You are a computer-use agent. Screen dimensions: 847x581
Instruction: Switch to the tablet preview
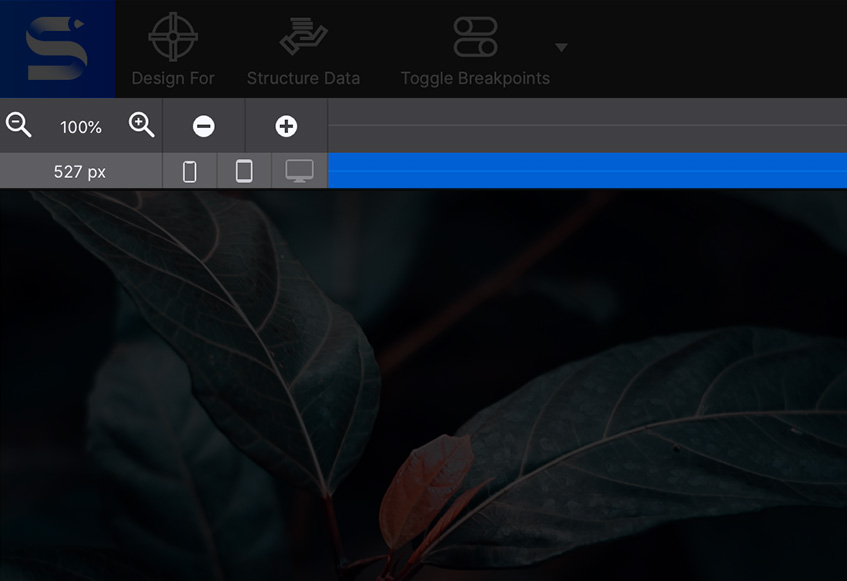[x=244, y=171]
